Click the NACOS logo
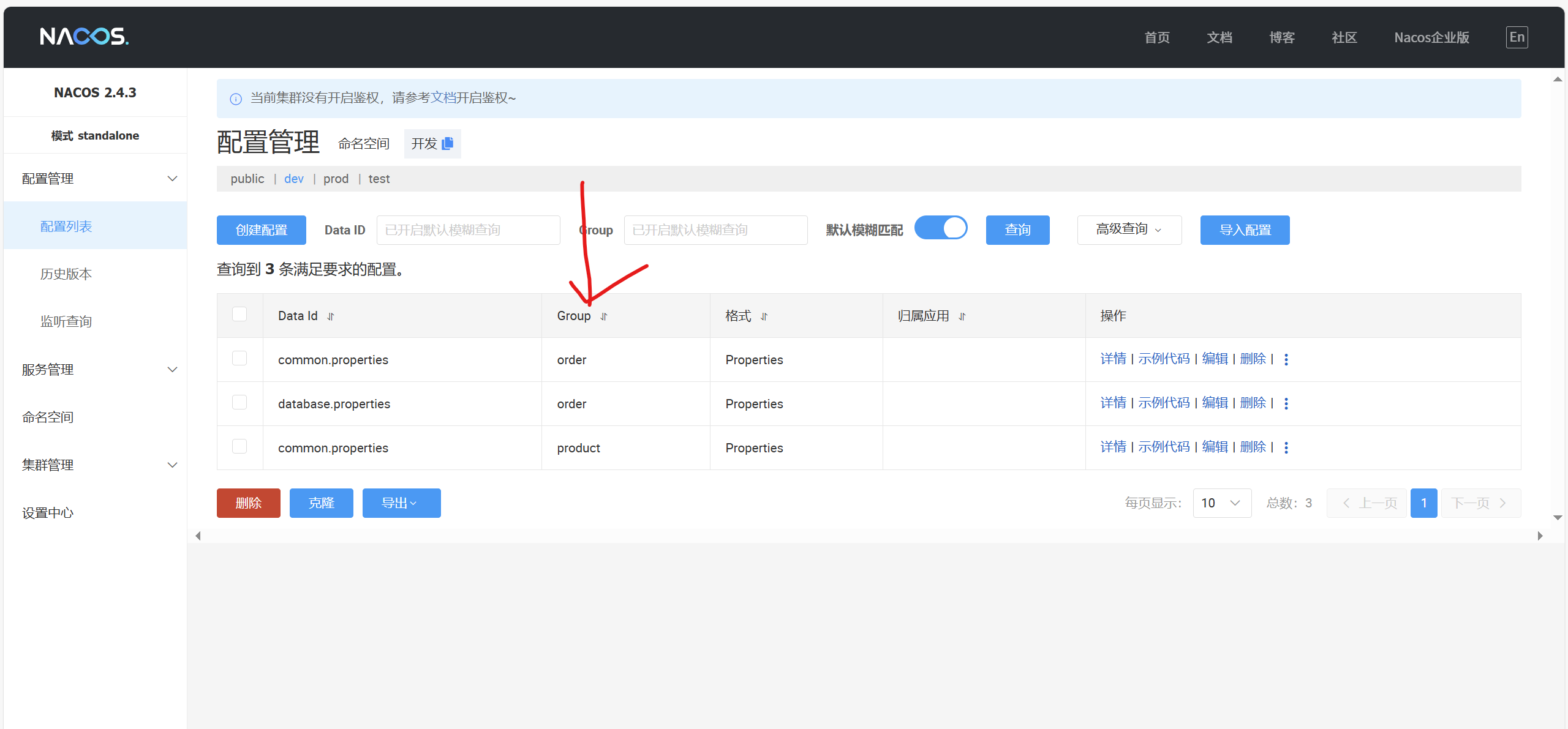The height and width of the screenshot is (729, 1568). point(85,37)
